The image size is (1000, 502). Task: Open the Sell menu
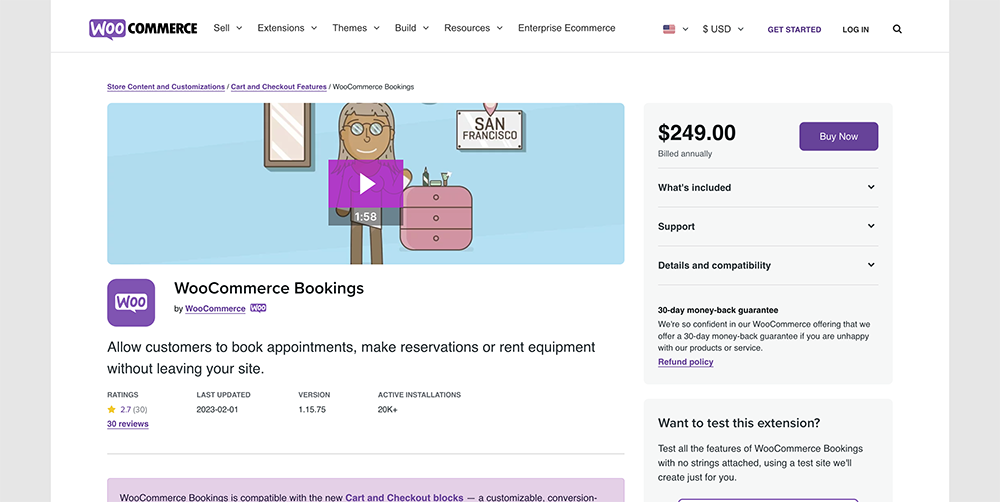pos(228,28)
